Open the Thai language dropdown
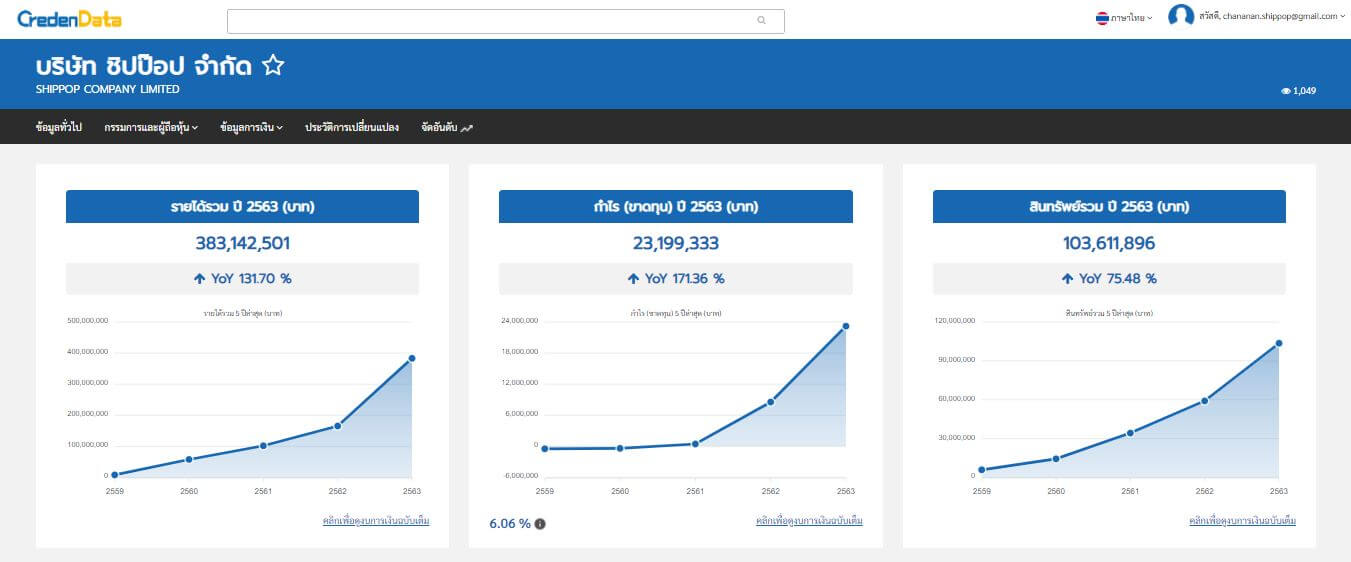1351x562 pixels. tap(1130, 18)
